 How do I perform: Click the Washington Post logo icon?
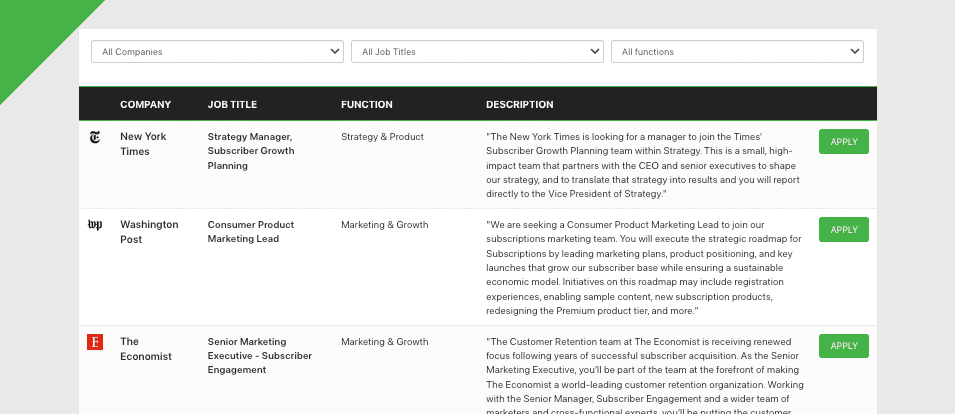95,225
